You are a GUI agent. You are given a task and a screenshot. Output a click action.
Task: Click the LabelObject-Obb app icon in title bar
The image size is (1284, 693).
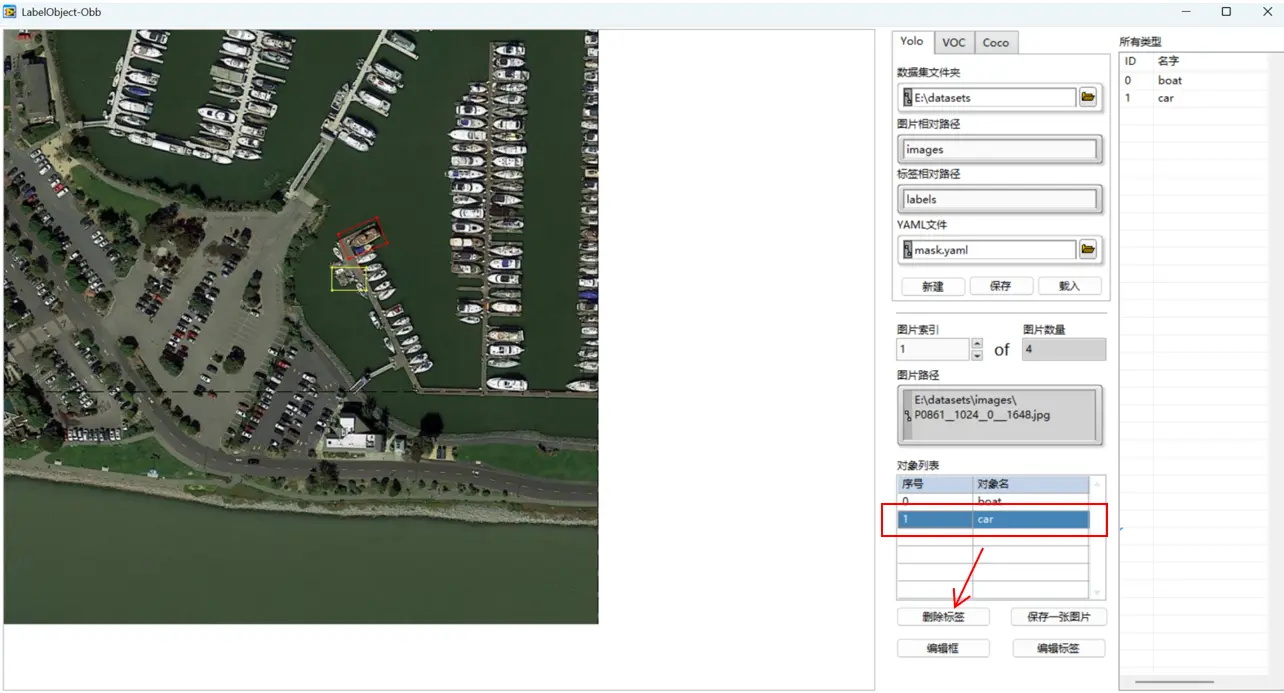(10, 12)
